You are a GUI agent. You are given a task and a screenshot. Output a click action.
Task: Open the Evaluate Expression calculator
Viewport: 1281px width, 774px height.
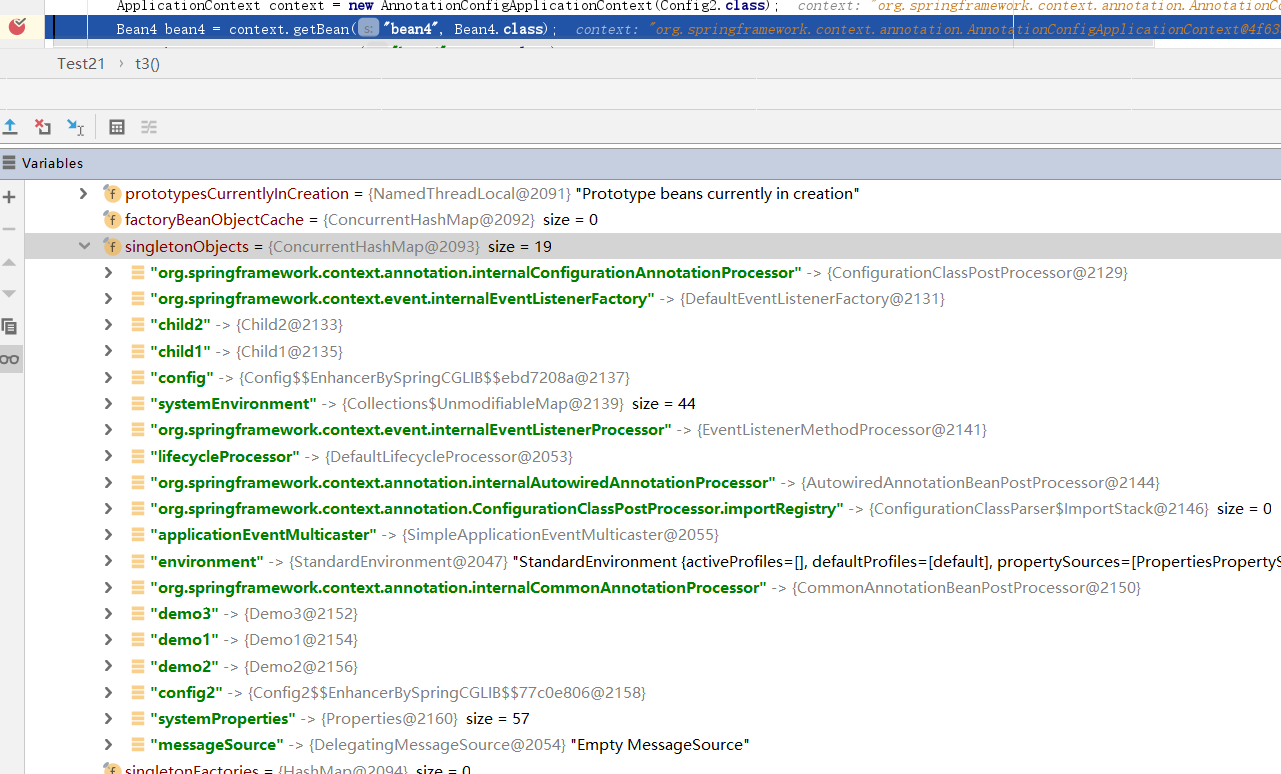point(117,127)
